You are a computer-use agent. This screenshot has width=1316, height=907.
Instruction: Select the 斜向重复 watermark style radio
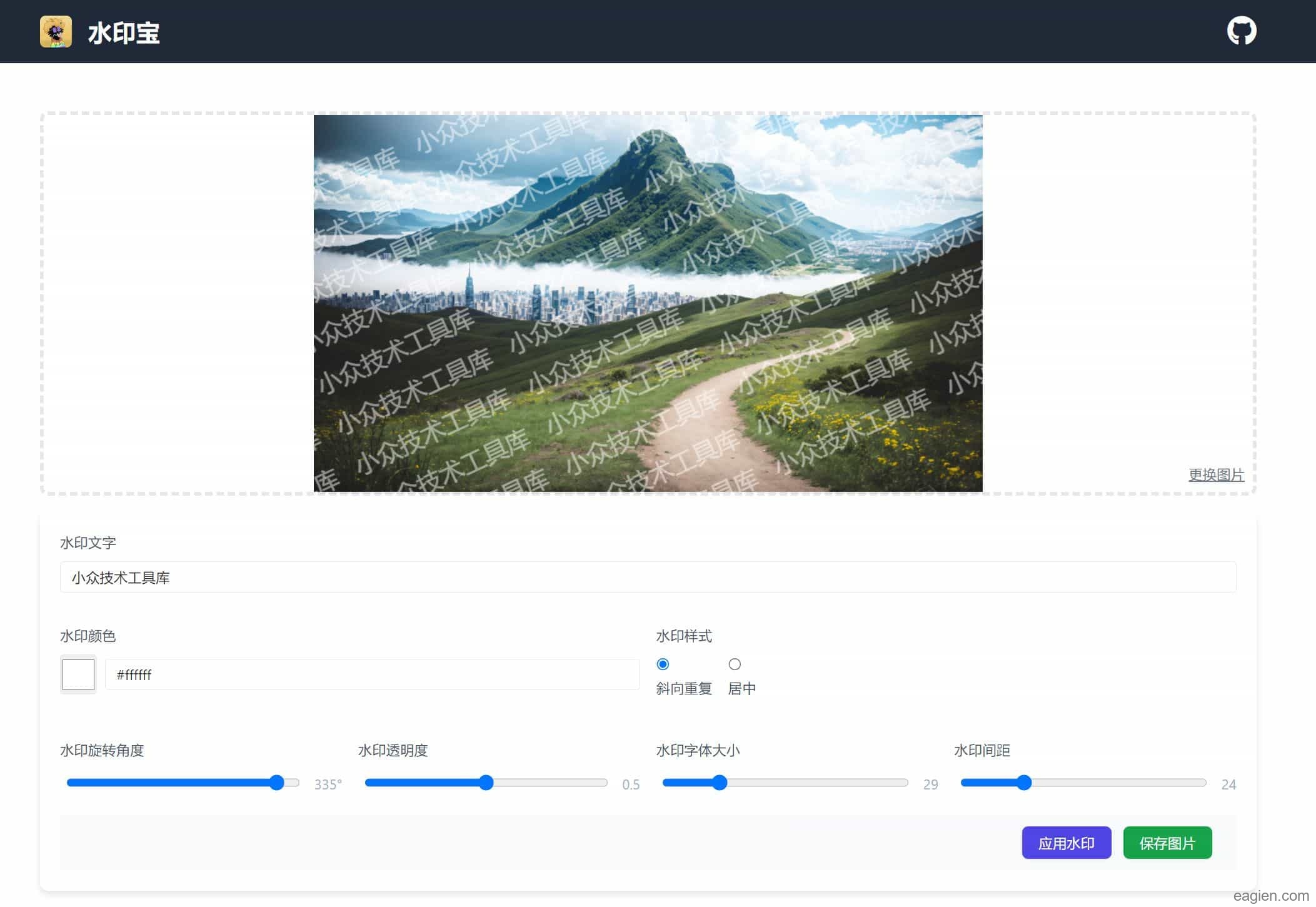point(663,664)
